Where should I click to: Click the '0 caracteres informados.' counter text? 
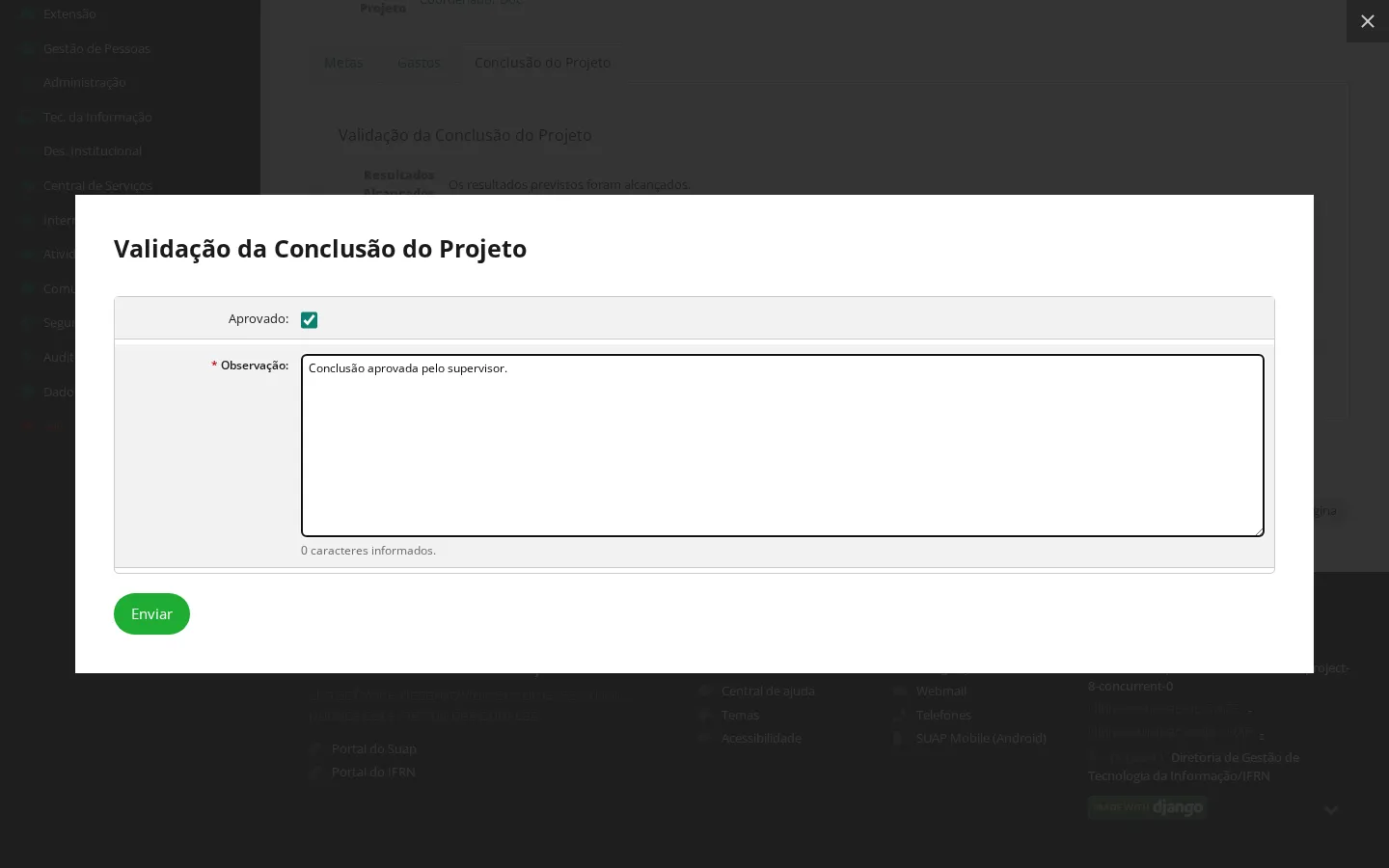coord(368,551)
